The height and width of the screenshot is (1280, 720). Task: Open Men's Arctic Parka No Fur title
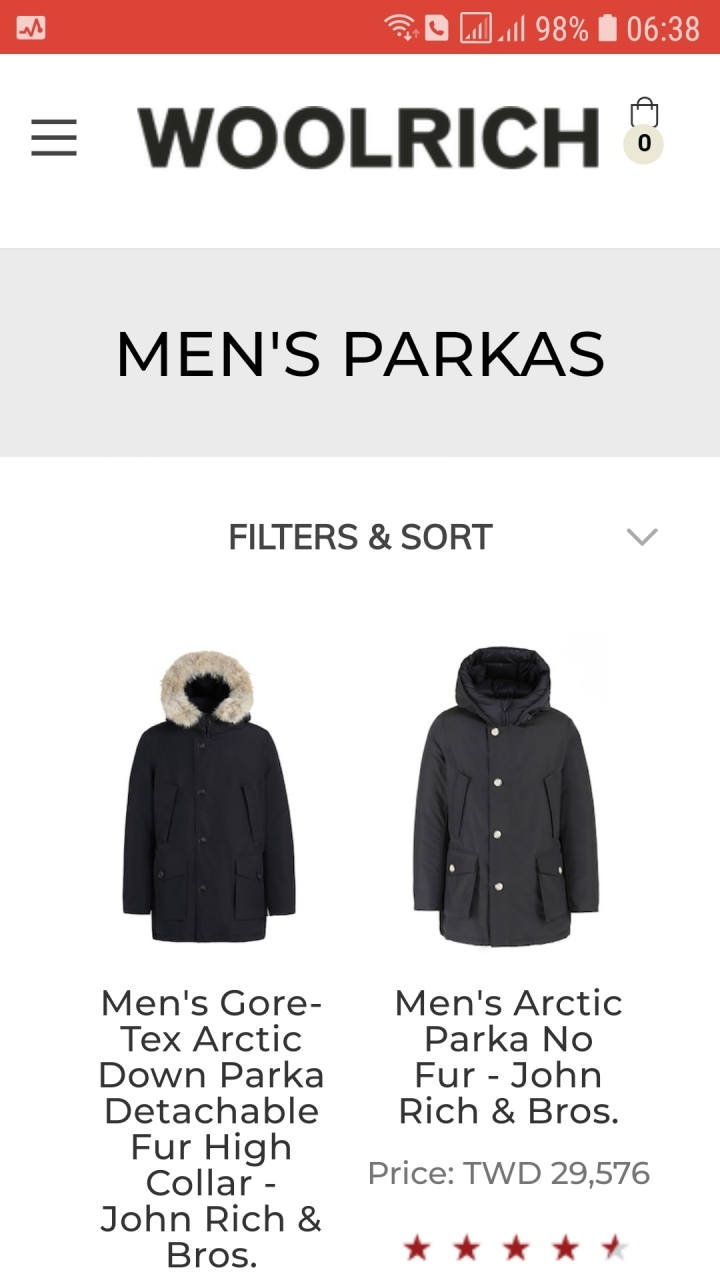(508, 1056)
